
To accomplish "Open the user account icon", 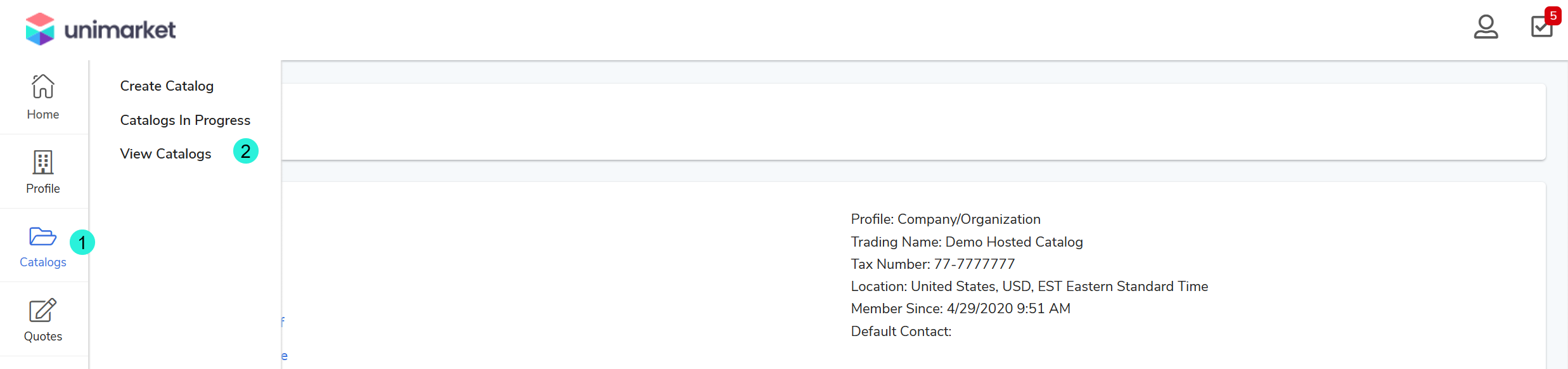I will [x=1486, y=27].
